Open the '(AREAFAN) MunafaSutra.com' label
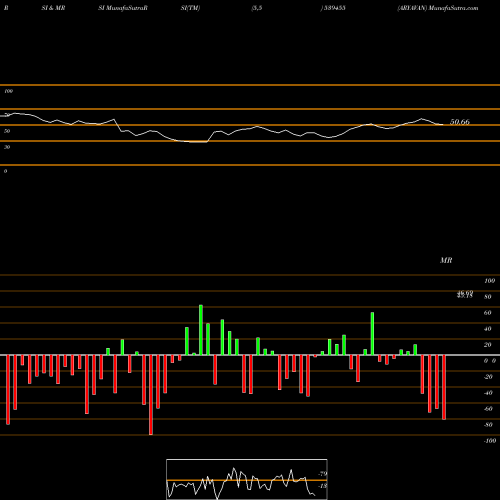500x500 pixels. tap(438, 8)
